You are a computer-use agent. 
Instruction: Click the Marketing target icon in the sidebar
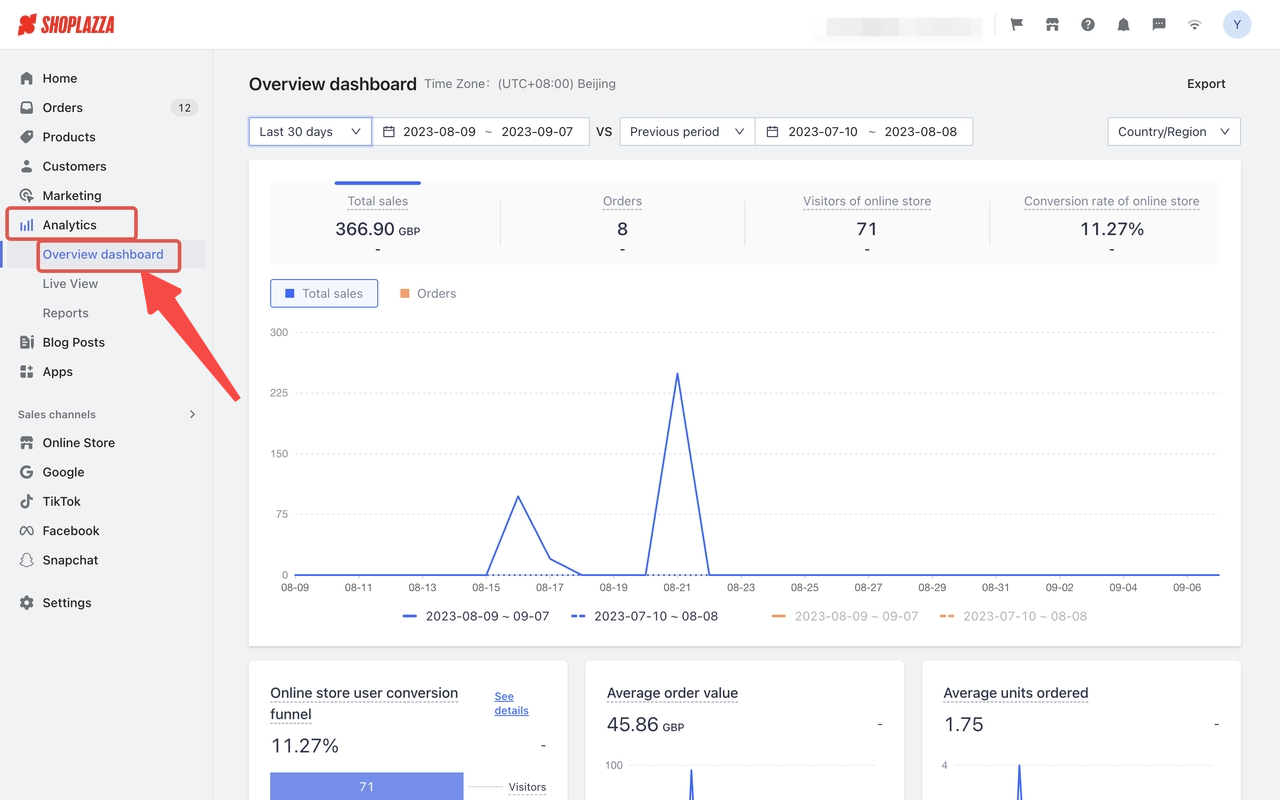[27, 195]
